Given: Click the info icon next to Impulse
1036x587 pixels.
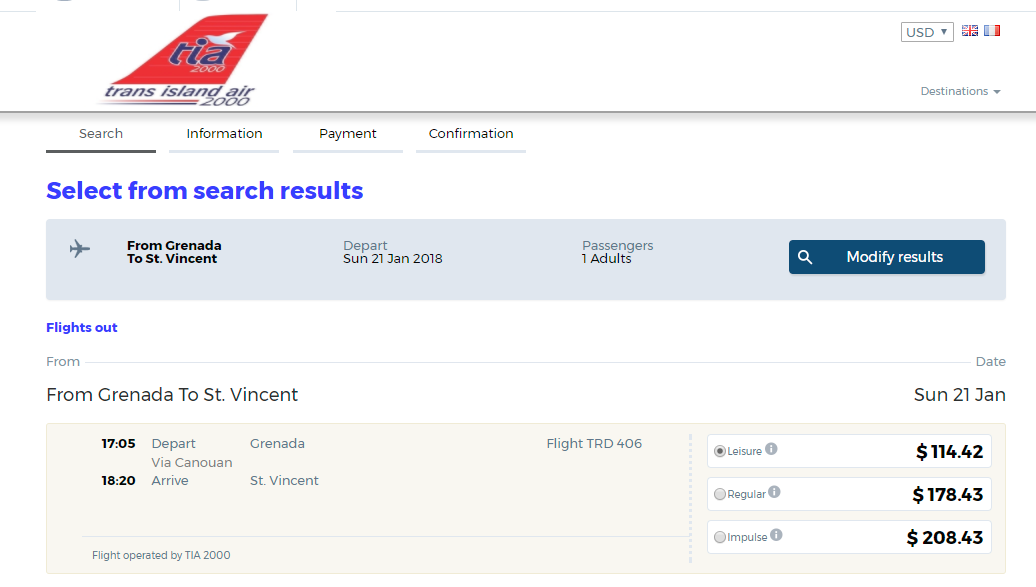Looking at the screenshot, I should tap(776, 535).
